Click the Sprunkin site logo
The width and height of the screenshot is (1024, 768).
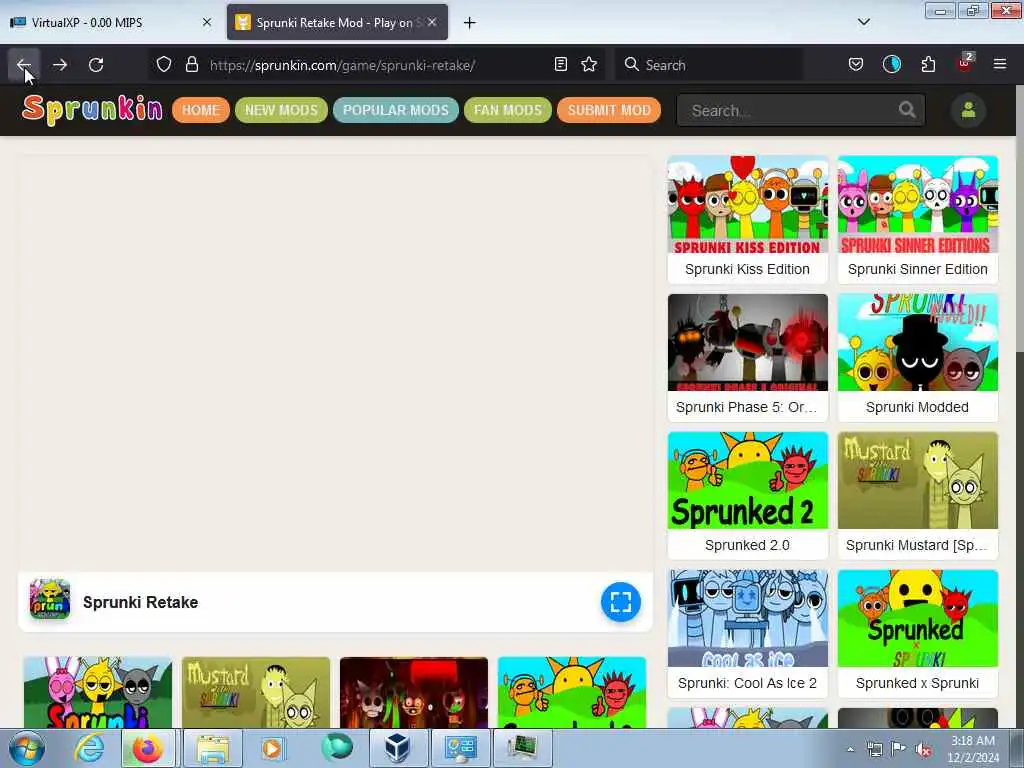click(x=92, y=110)
